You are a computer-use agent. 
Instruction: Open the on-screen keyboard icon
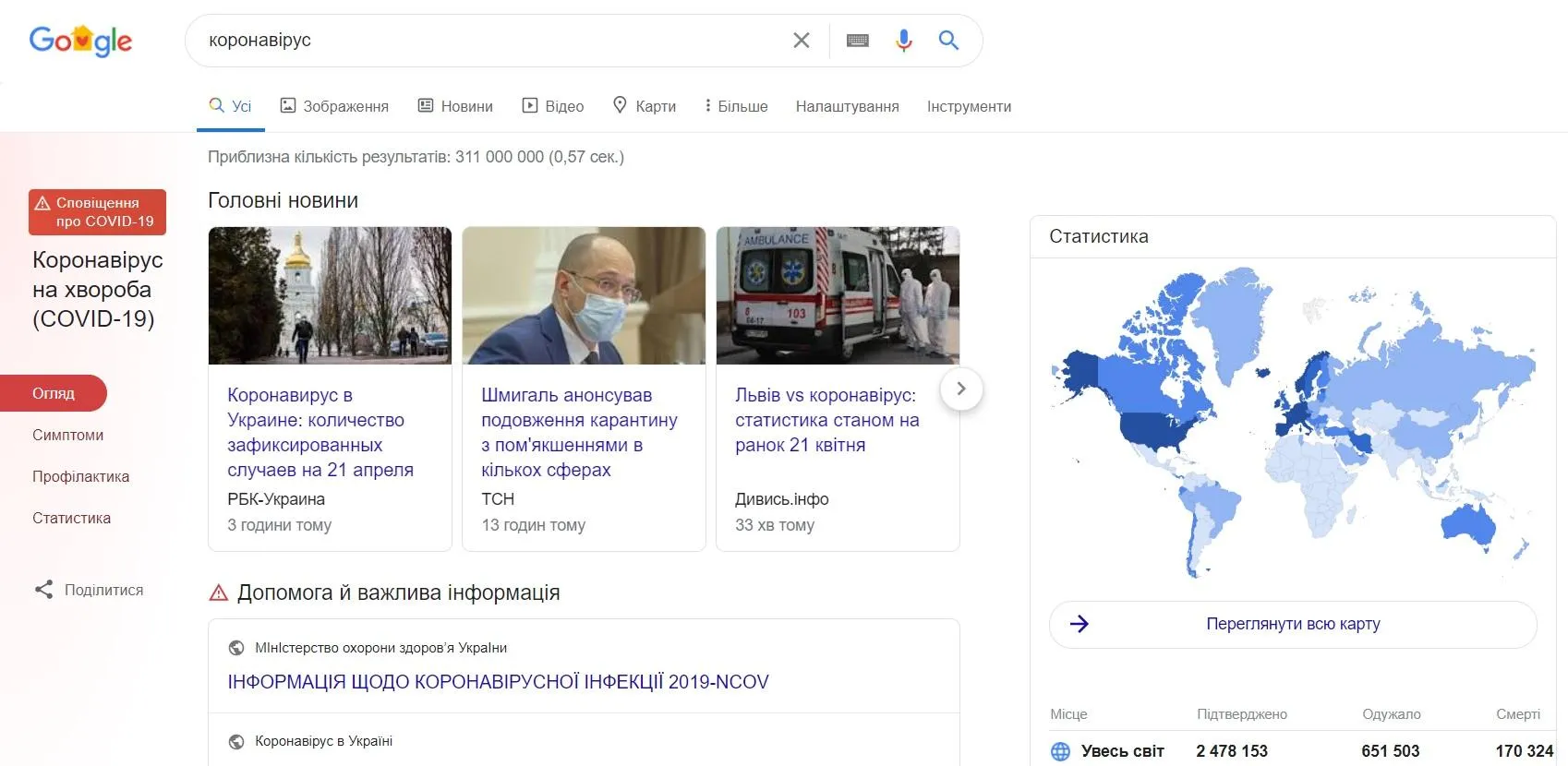pyautogui.click(x=857, y=41)
